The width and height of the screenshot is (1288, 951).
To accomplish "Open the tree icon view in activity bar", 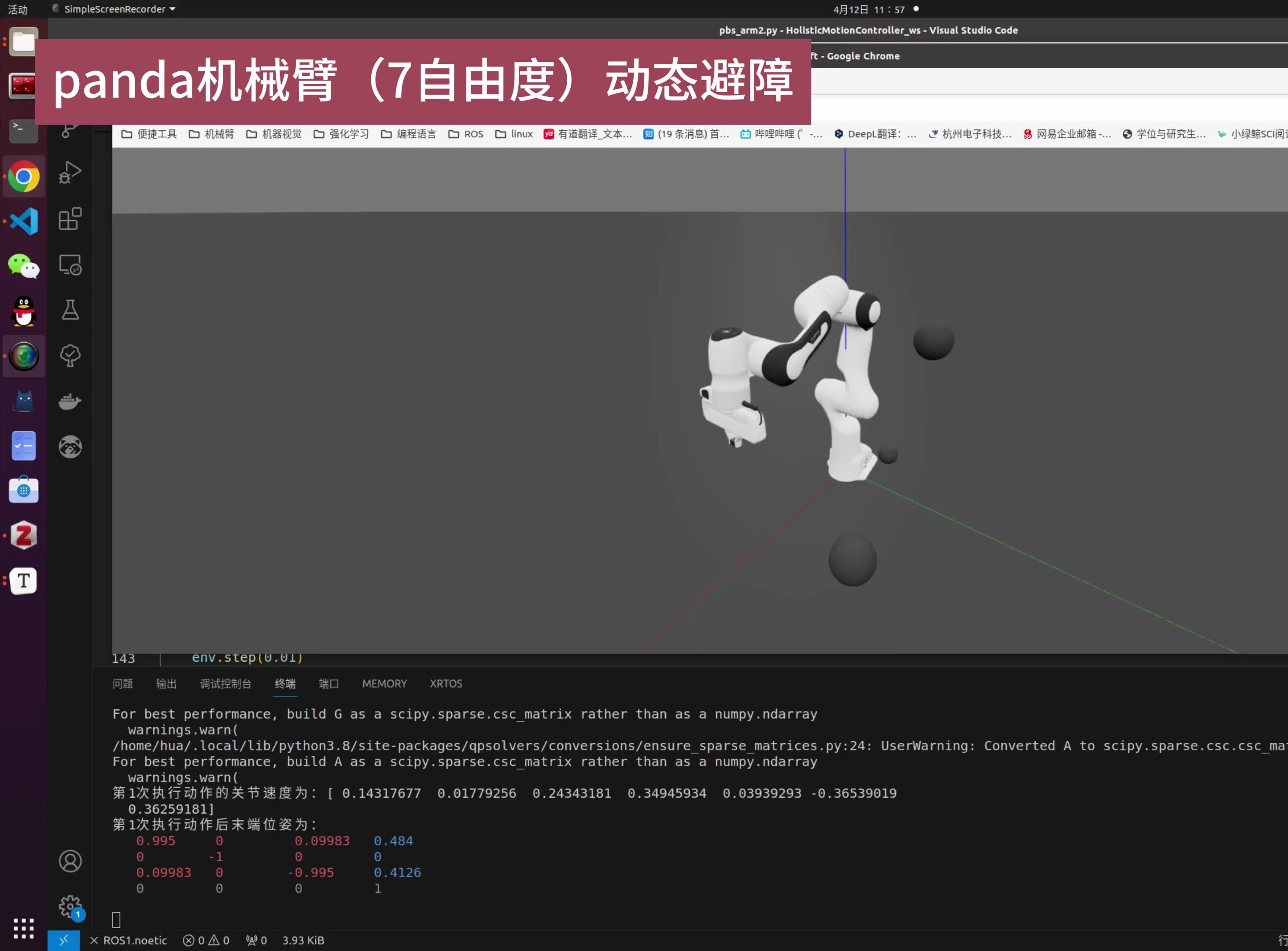I will pos(70,355).
